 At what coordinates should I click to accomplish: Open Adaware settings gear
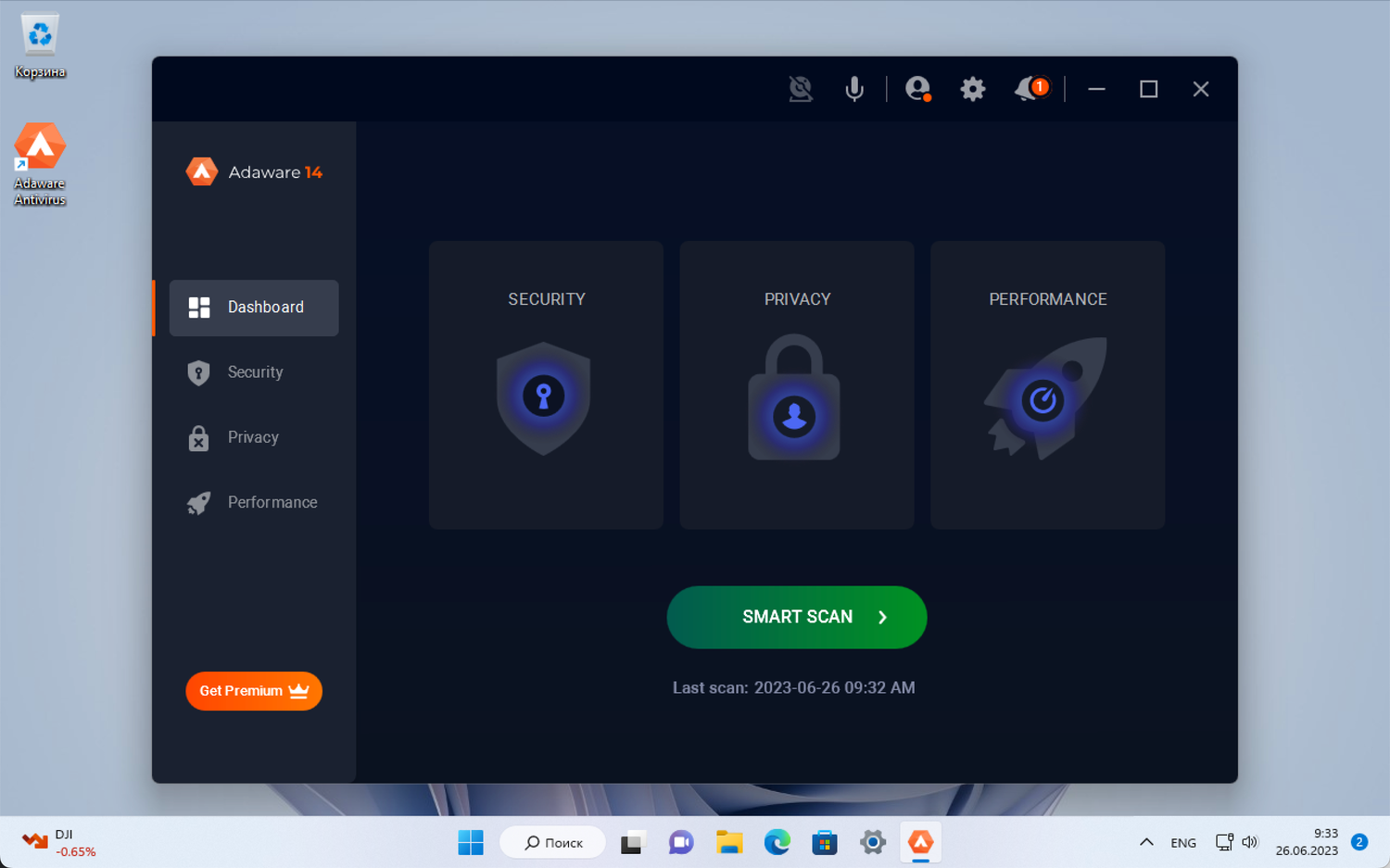coord(972,89)
